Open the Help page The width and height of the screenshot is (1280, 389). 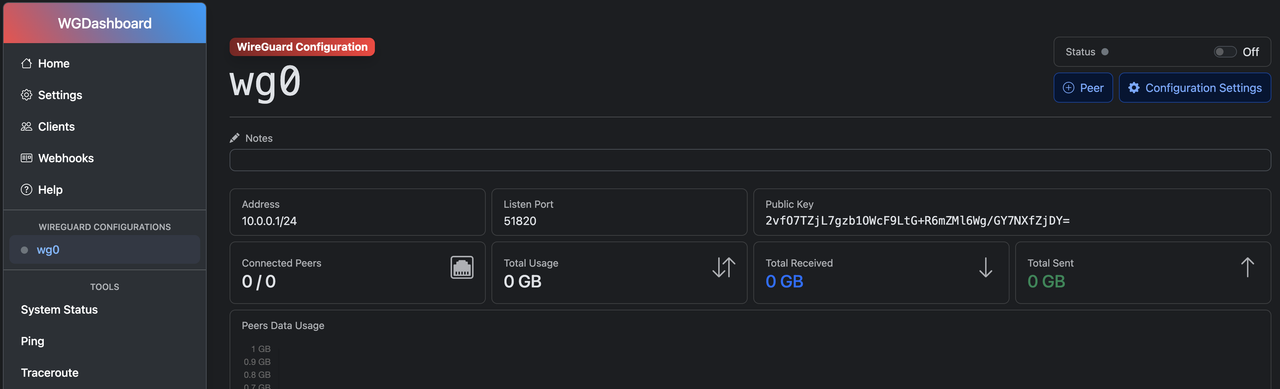pos(104,190)
